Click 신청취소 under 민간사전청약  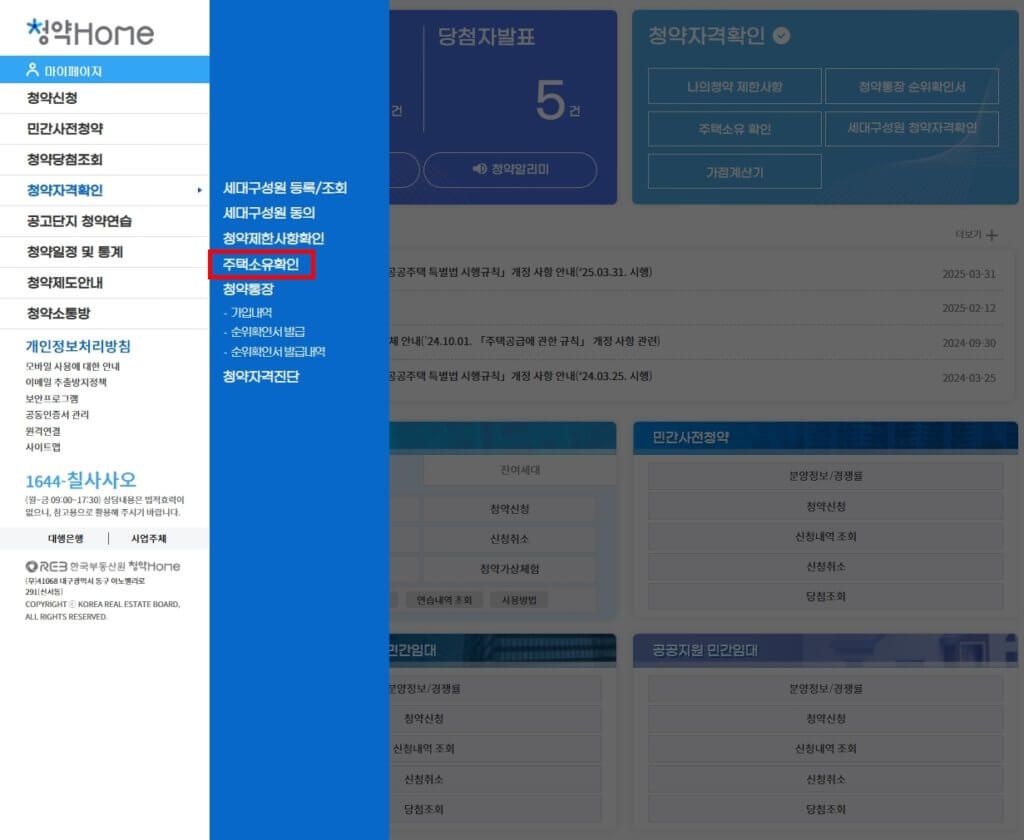pyautogui.click(x=826, y=566)
